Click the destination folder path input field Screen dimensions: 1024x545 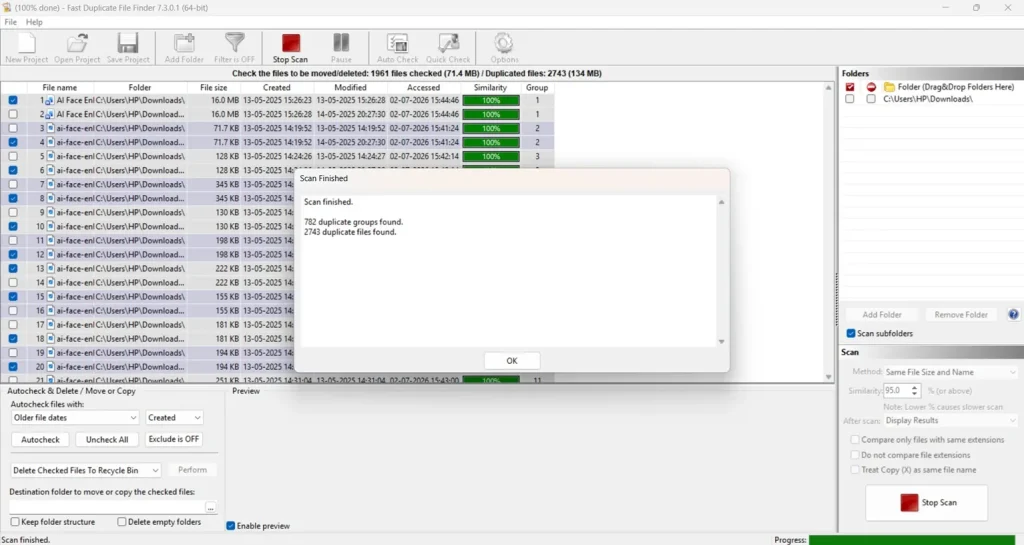point(107,507)
